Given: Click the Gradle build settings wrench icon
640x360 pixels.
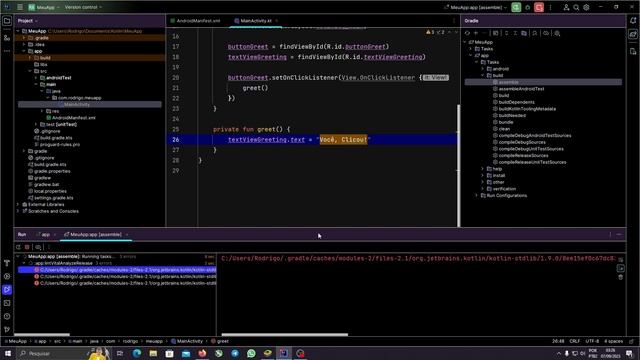Looking at the screenshot, I should point(557,33).
